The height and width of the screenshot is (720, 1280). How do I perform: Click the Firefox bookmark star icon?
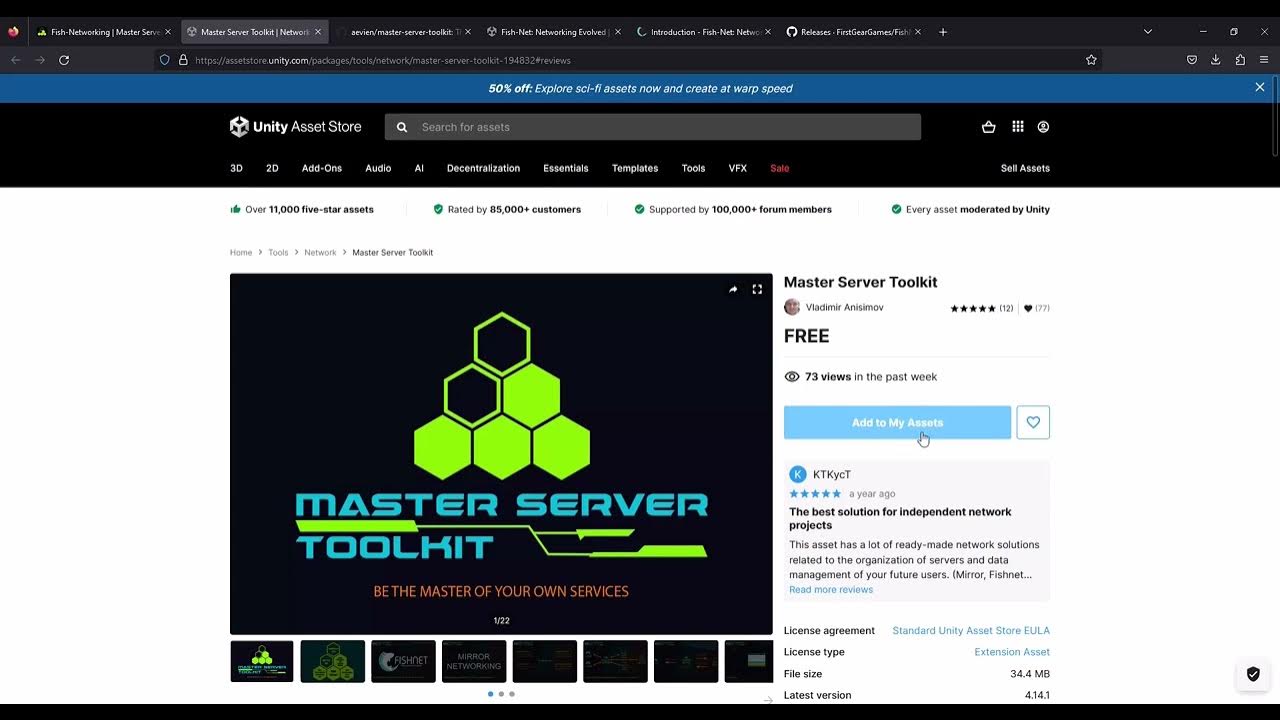click(x=1091, y=60)
